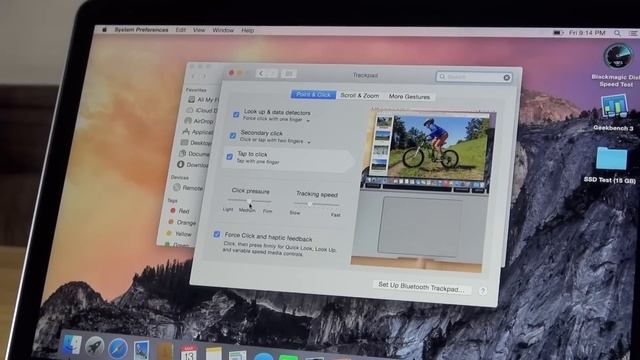Open the View menu

[199, 30]
